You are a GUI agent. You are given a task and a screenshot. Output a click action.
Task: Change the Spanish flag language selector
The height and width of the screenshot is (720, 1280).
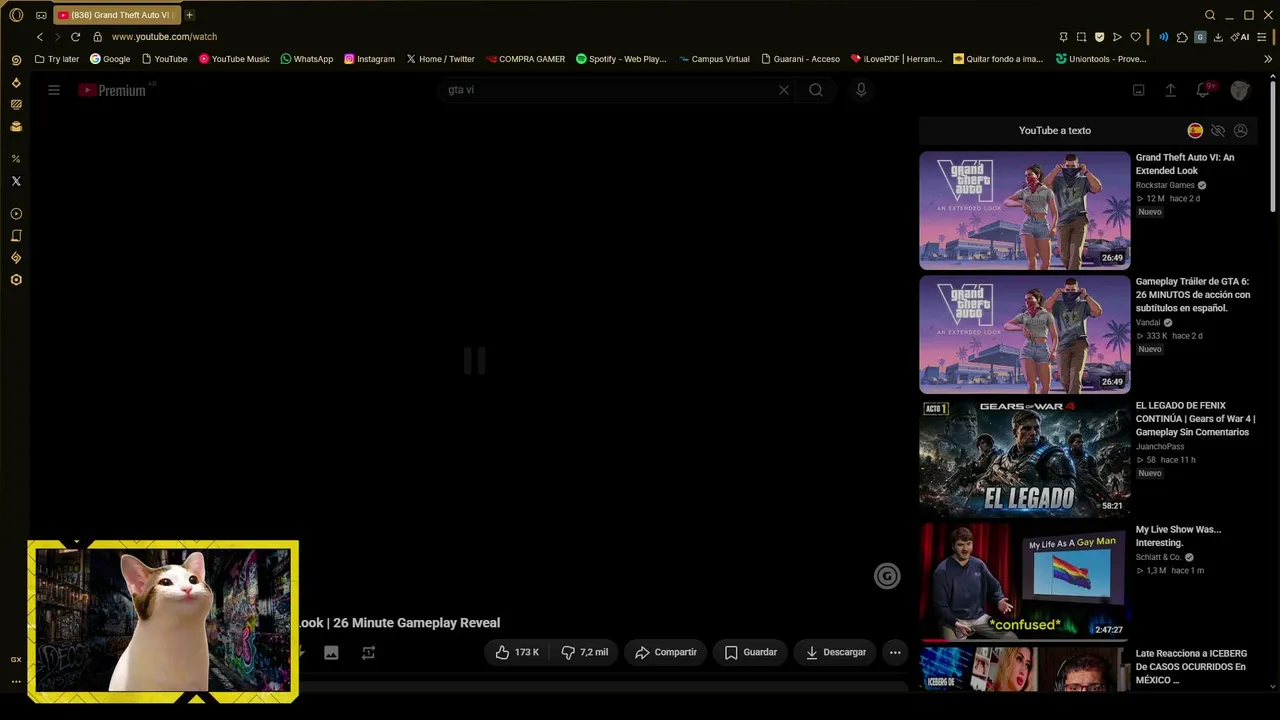click(x=1195, y=131)
